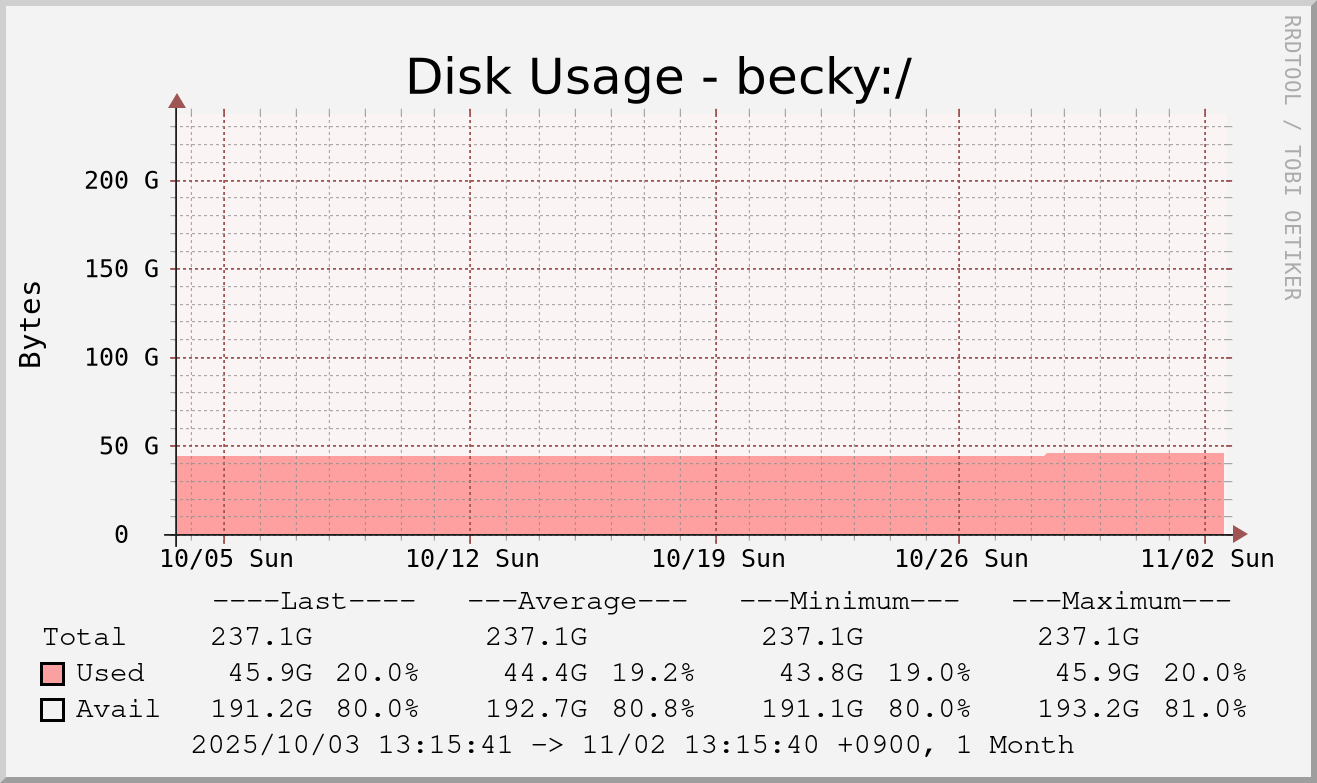1317x783 pixels.
Task: Click the RRDTOOL / TOBI OETIKER watermark
Action: 1291,157
